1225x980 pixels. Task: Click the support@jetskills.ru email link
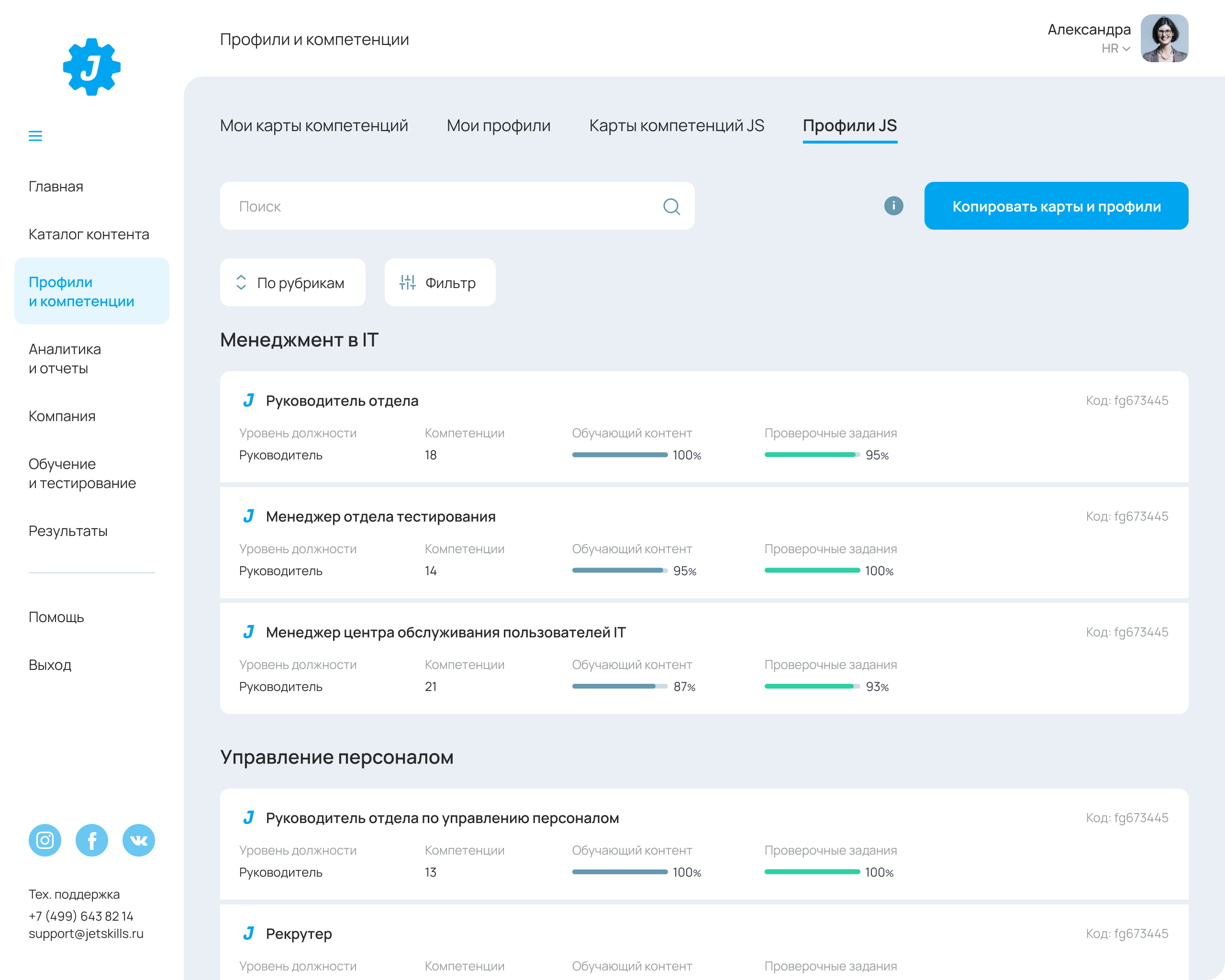click(86, 934)
